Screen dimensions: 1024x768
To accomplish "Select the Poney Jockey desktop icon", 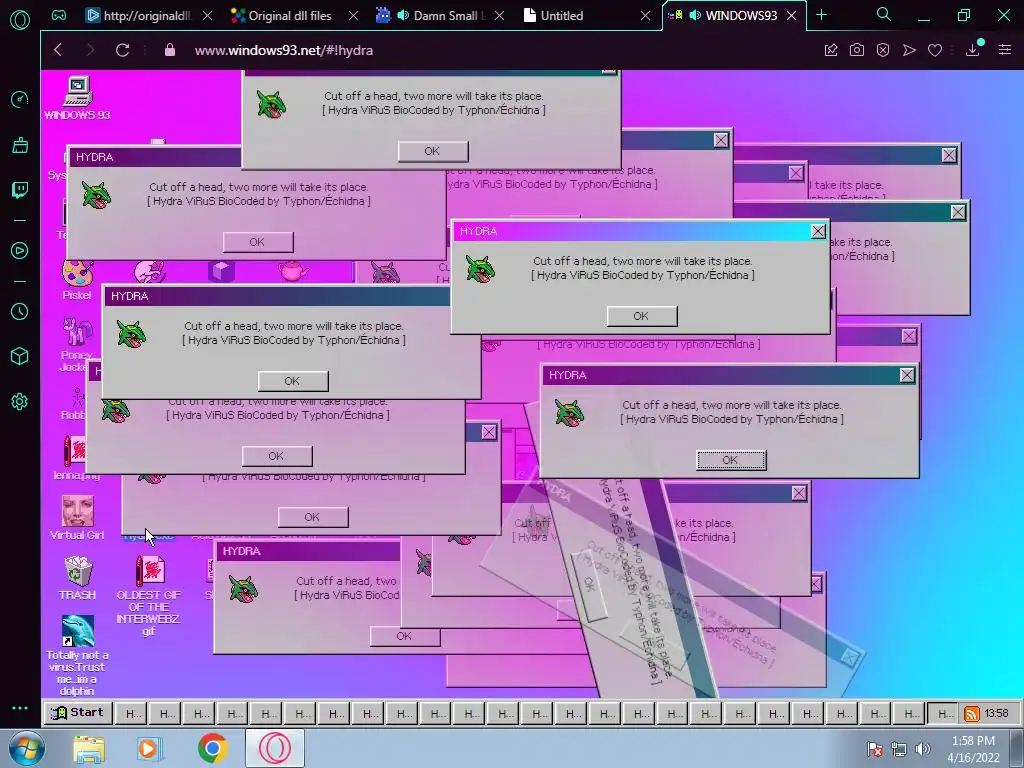I will point(76,344).
